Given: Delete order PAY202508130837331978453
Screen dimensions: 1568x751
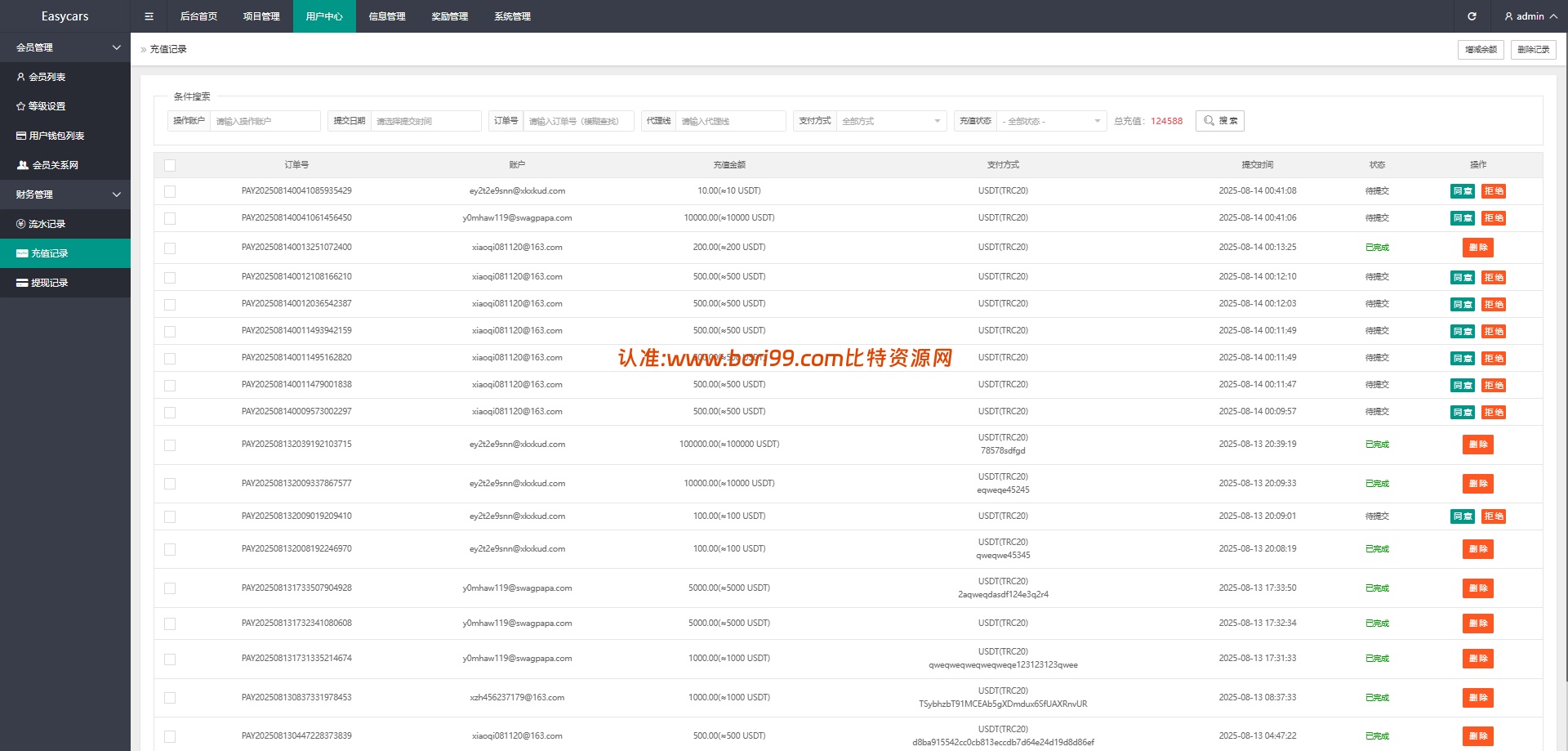Looking at the screenshot, I should [1478, 698].
